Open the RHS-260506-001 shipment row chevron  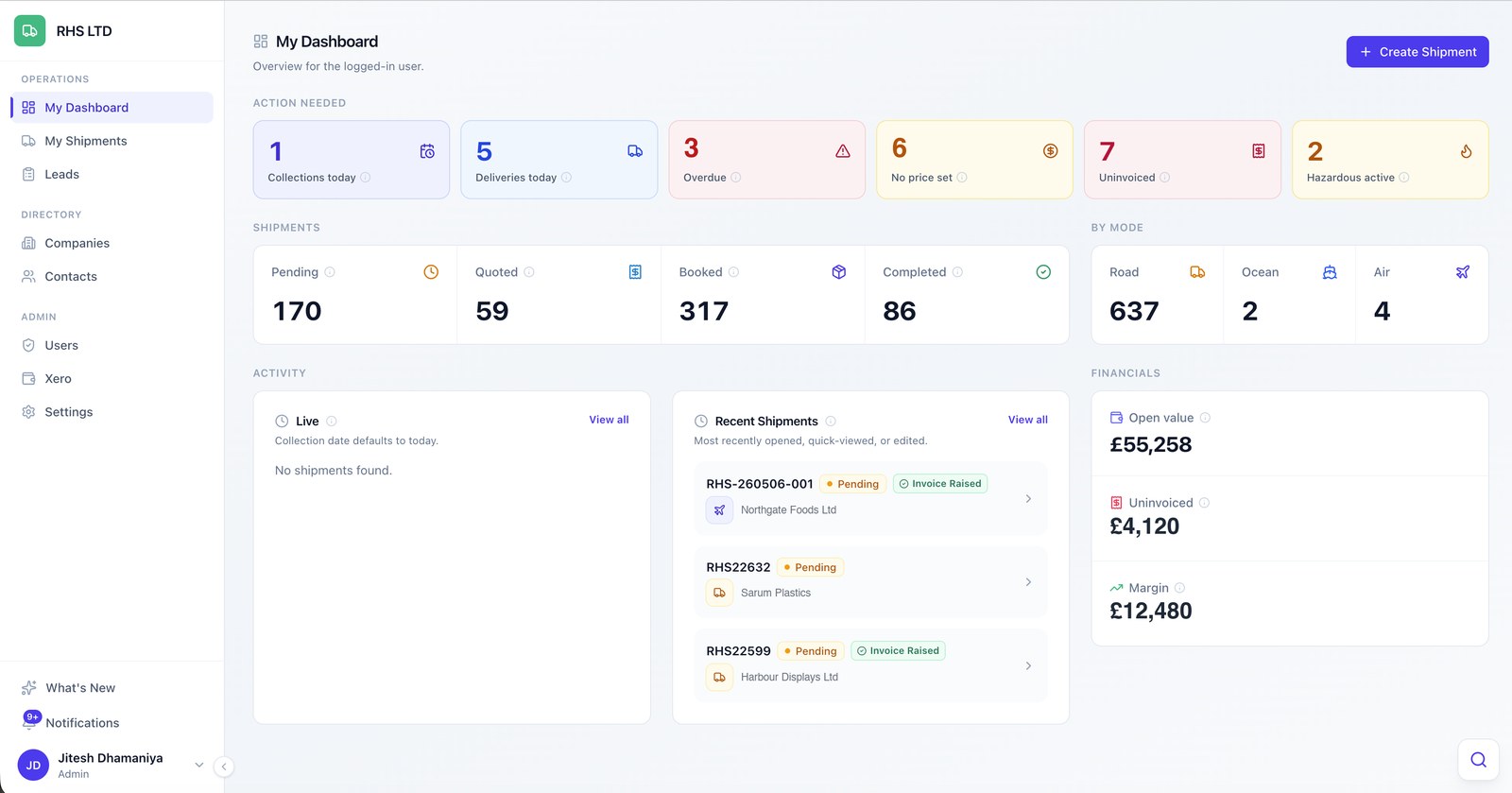[x=1028, y=498]
